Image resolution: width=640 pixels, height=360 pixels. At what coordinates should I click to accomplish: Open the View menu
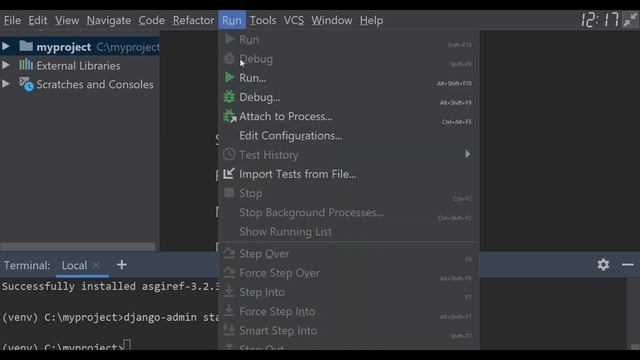click(67, 20)
